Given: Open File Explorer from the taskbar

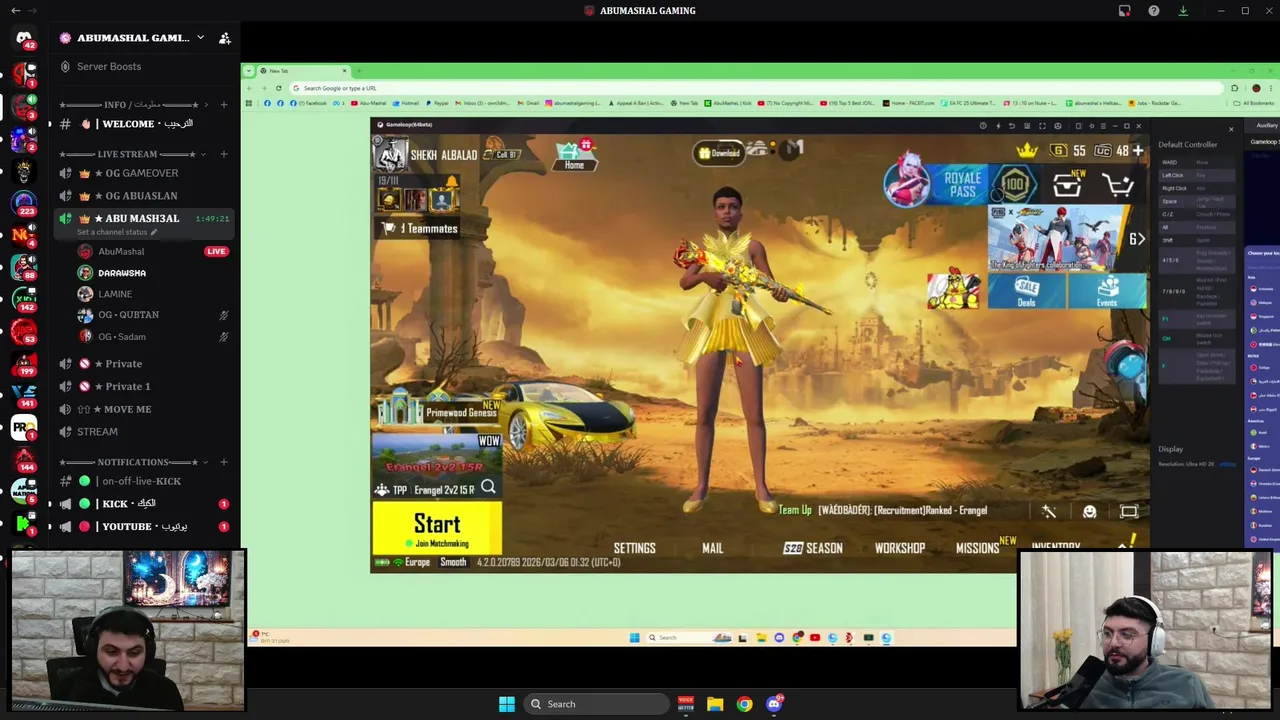Looking at the screenshot, I should coord(715,704).
